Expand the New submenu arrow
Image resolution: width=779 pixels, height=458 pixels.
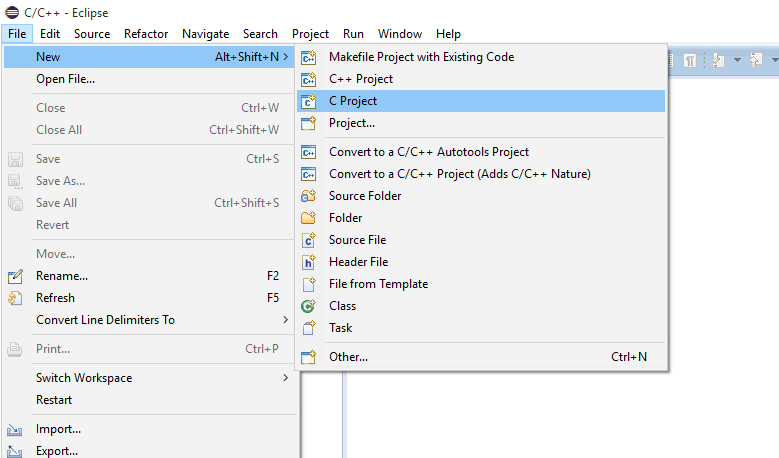coord(286,57)
